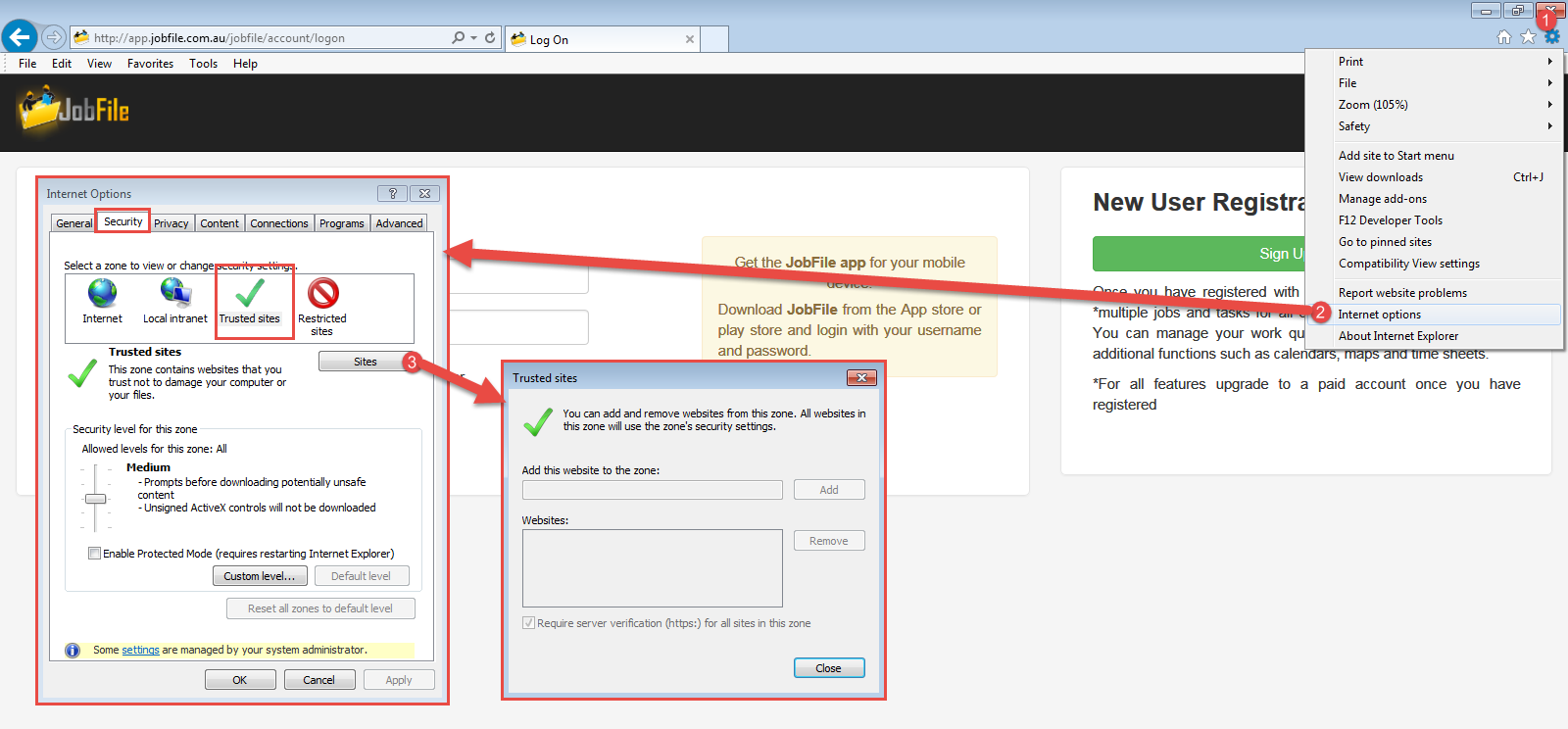Toggle Require server verification checkbox

click(528, 623)
